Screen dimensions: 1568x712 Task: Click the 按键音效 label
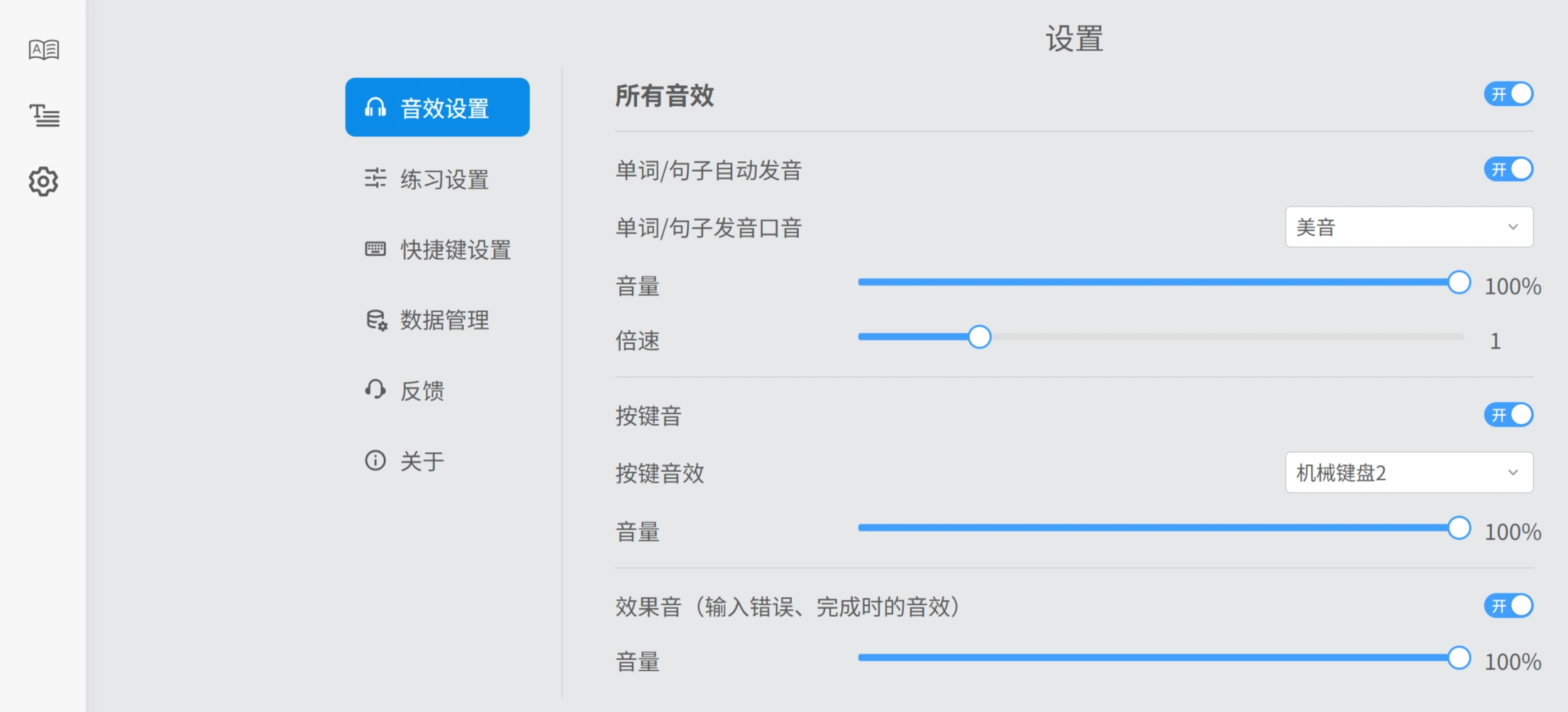(x=660, y=473)
